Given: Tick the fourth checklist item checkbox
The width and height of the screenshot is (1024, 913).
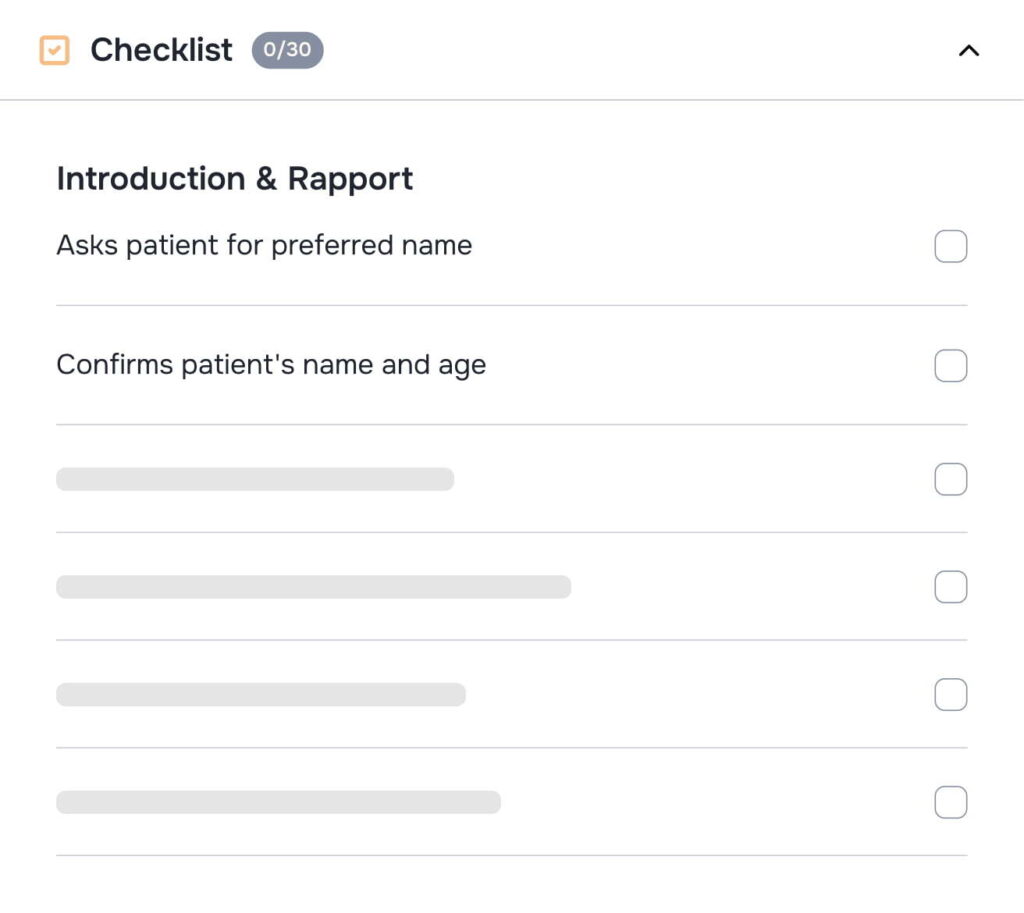Looking at the screenshot, I should coord(950,587).
